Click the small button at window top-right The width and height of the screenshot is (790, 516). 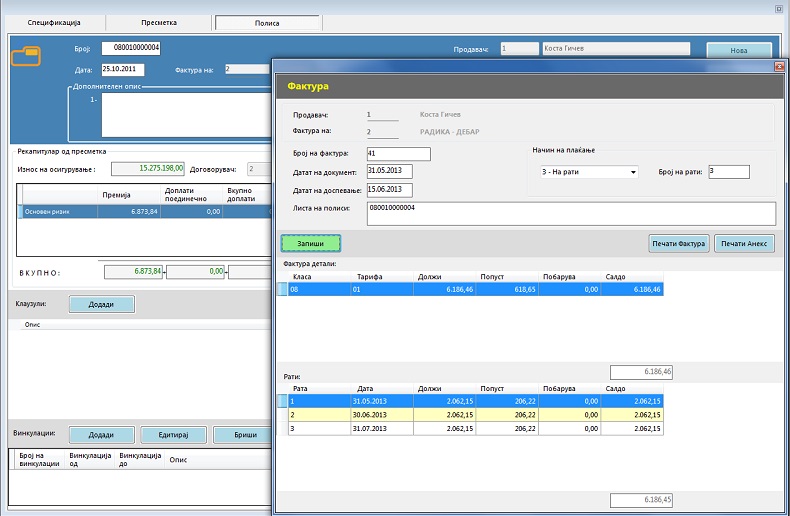click(778, 9)
